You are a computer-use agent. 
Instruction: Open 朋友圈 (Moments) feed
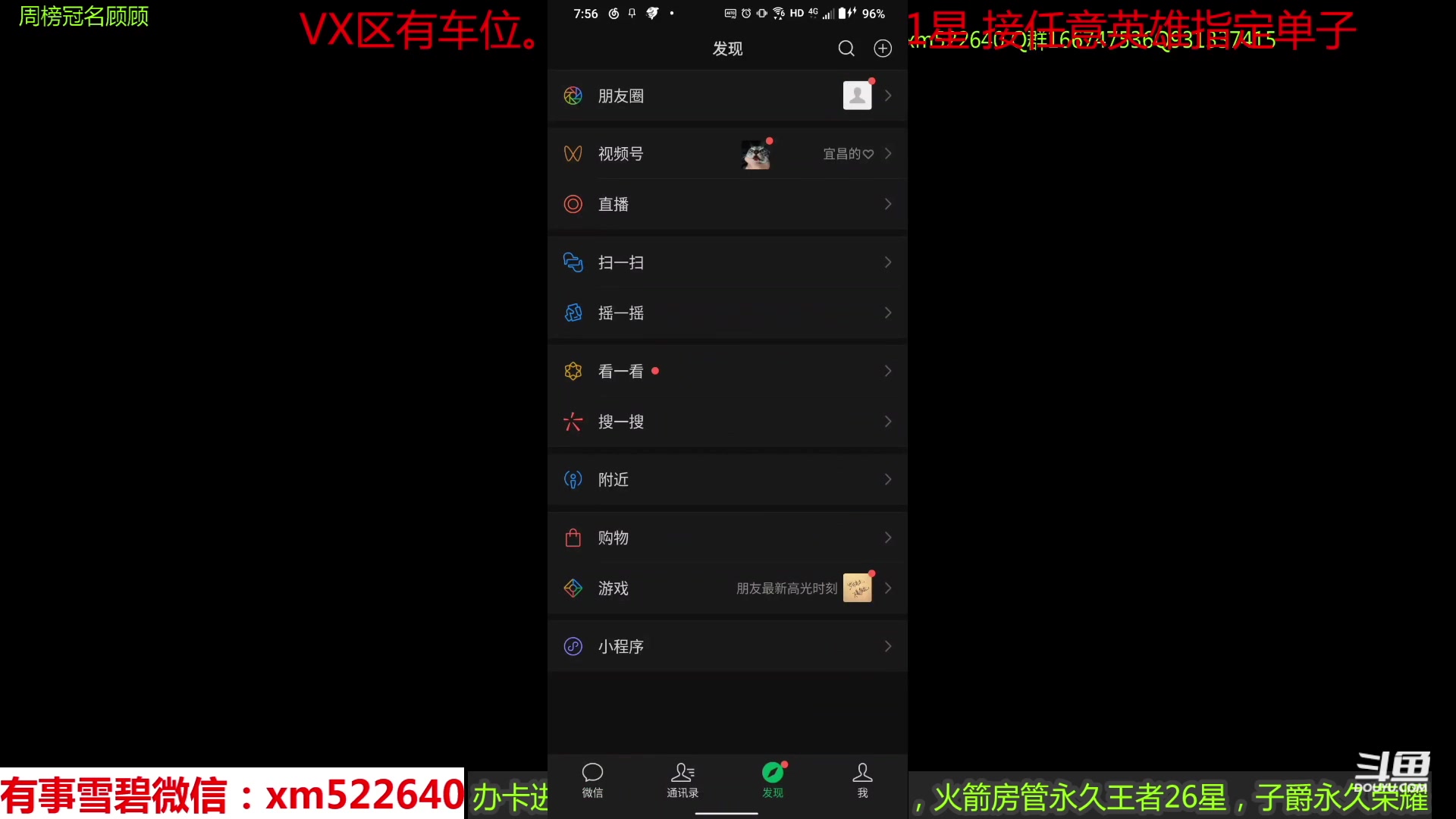tap(727, 95)
